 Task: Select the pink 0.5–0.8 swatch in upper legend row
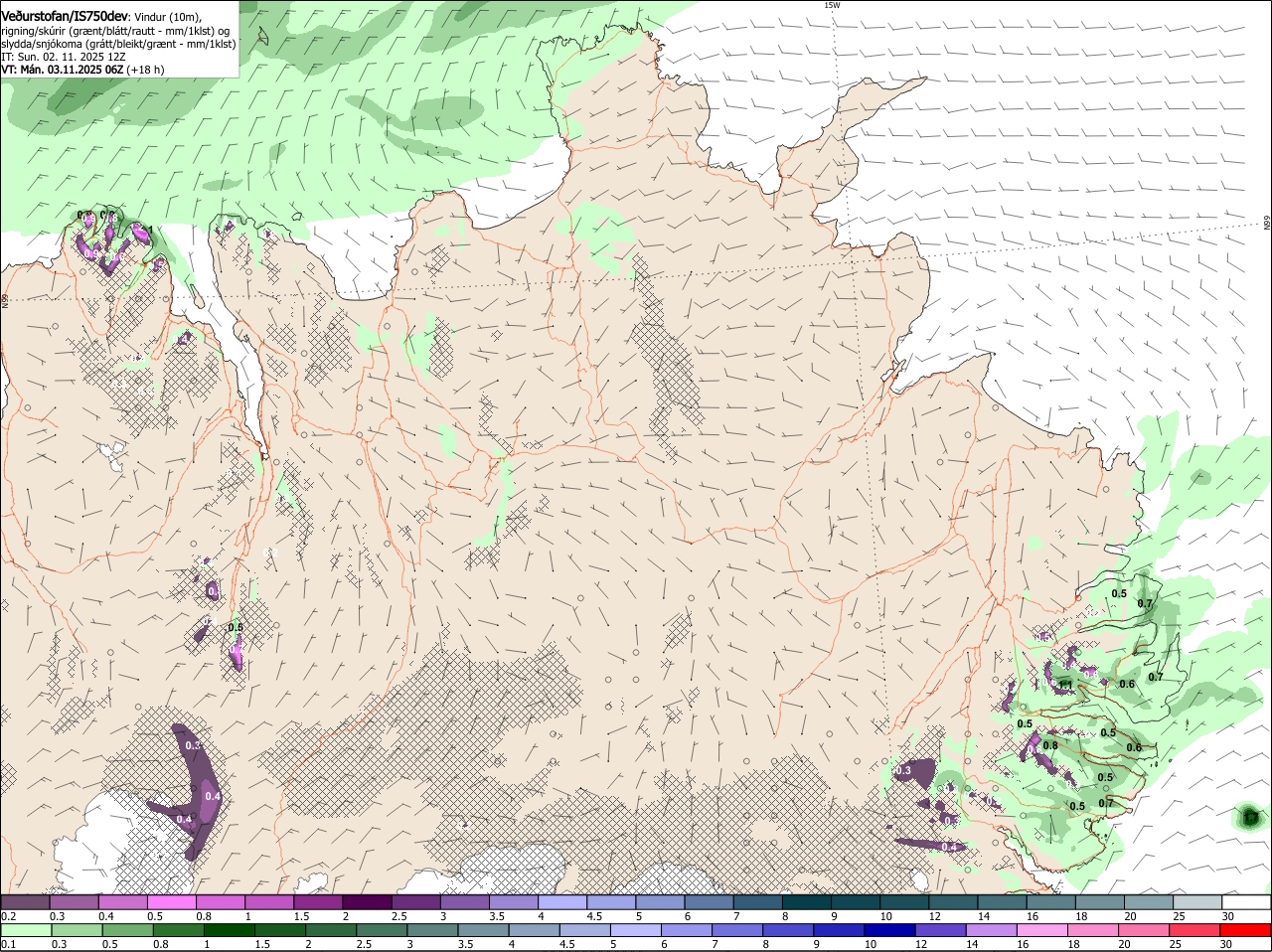tap(171, 902)
